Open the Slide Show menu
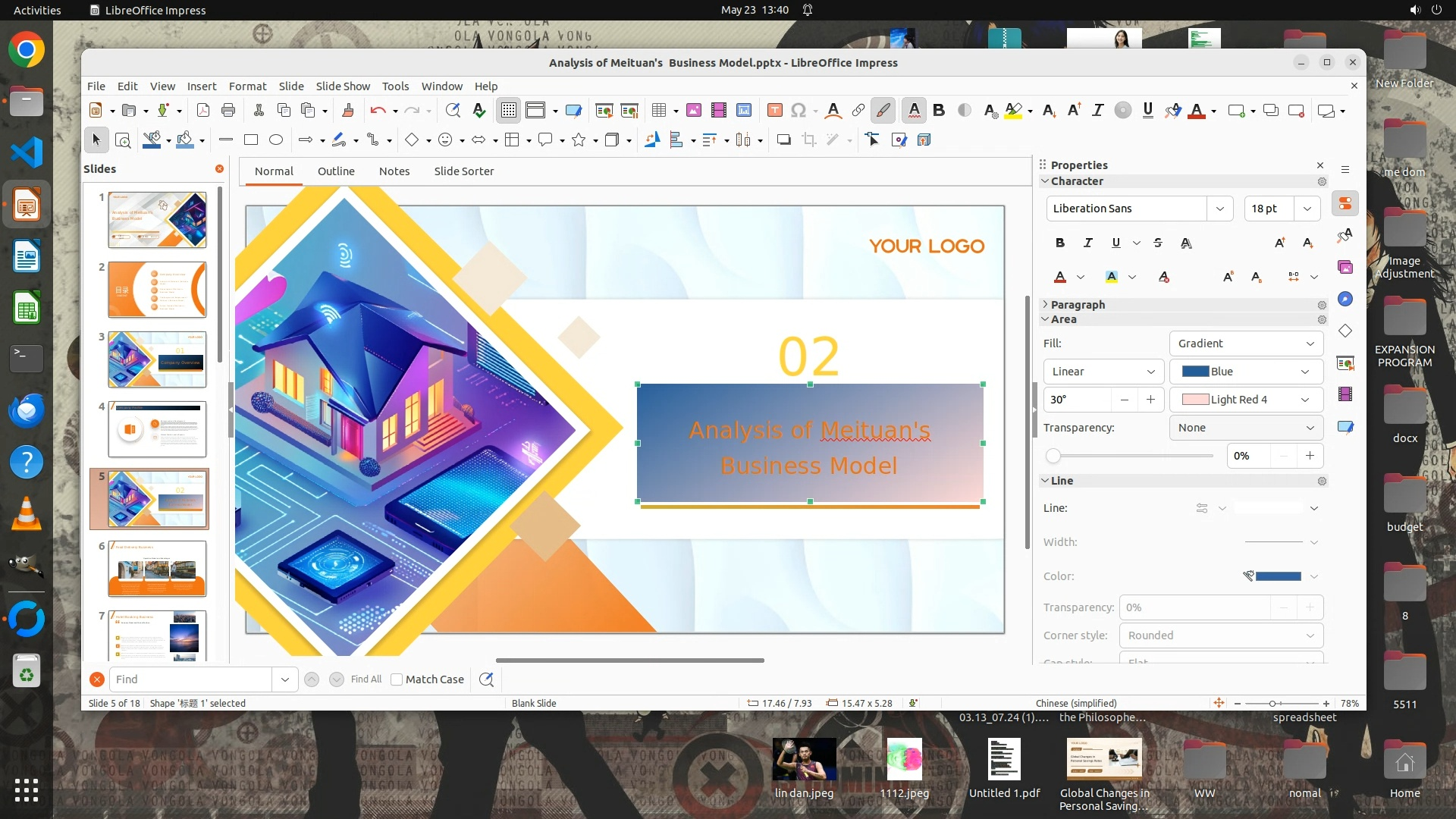The height and width of the screenshot is (819, 1456). tap(343, 86)
